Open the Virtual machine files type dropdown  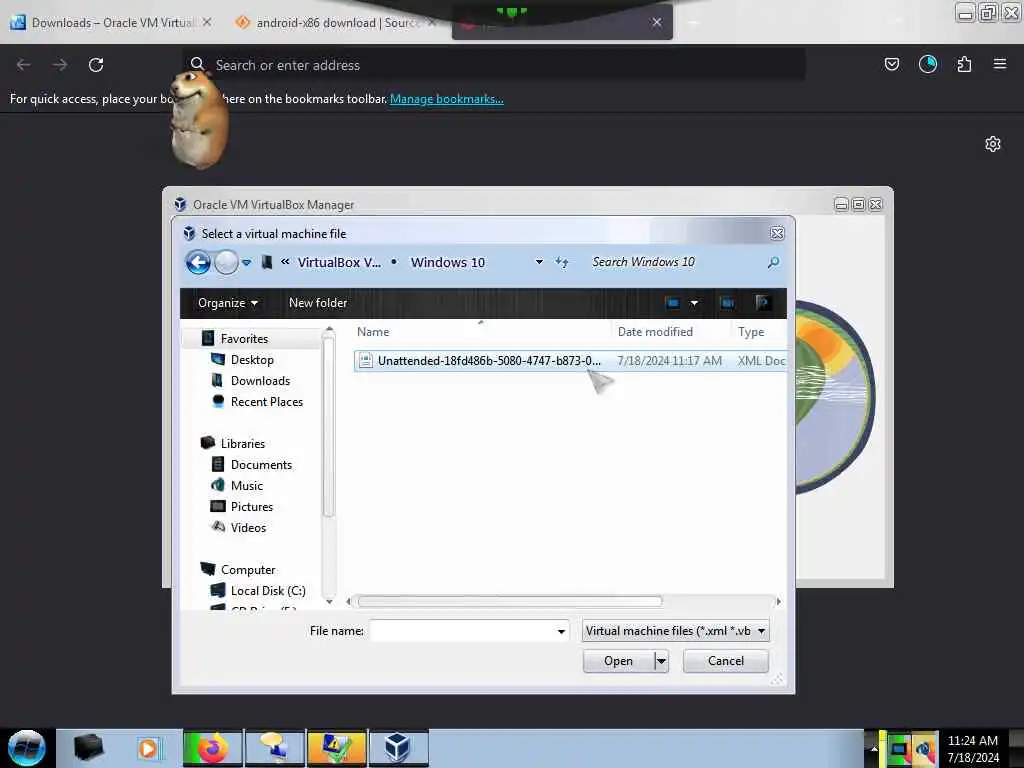point(675,631)
